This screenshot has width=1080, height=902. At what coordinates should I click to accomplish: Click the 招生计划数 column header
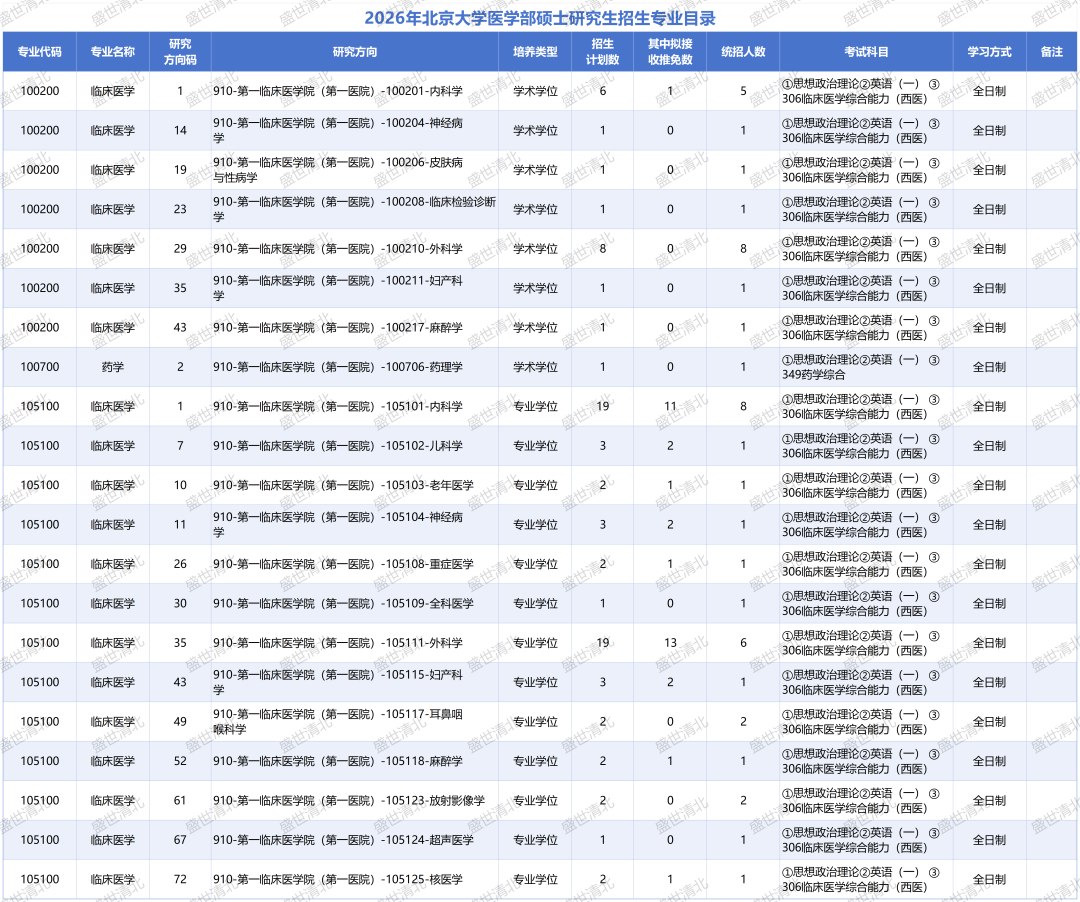pyautogui.click(x=603, y=52)
